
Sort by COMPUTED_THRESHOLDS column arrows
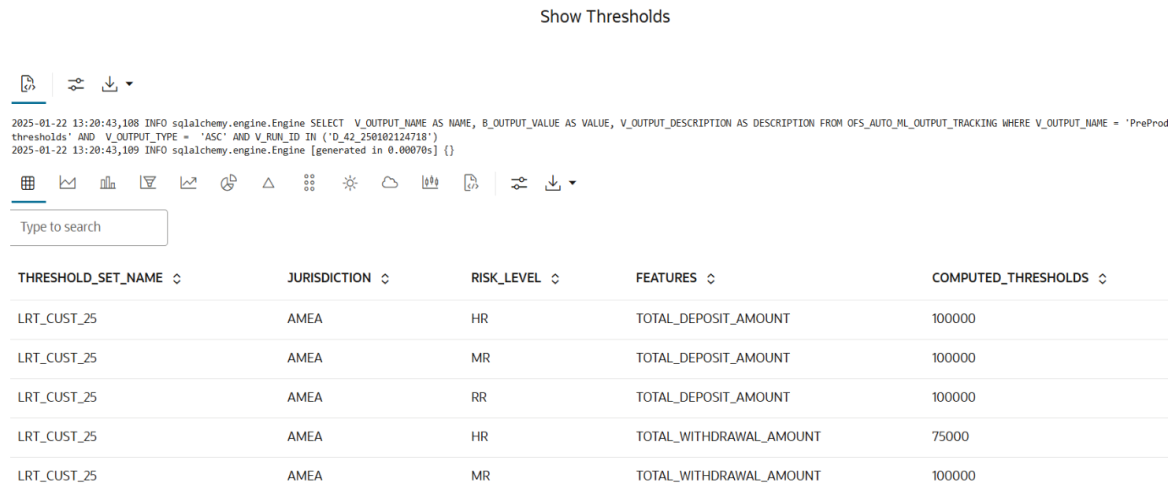coord(1102,278)
